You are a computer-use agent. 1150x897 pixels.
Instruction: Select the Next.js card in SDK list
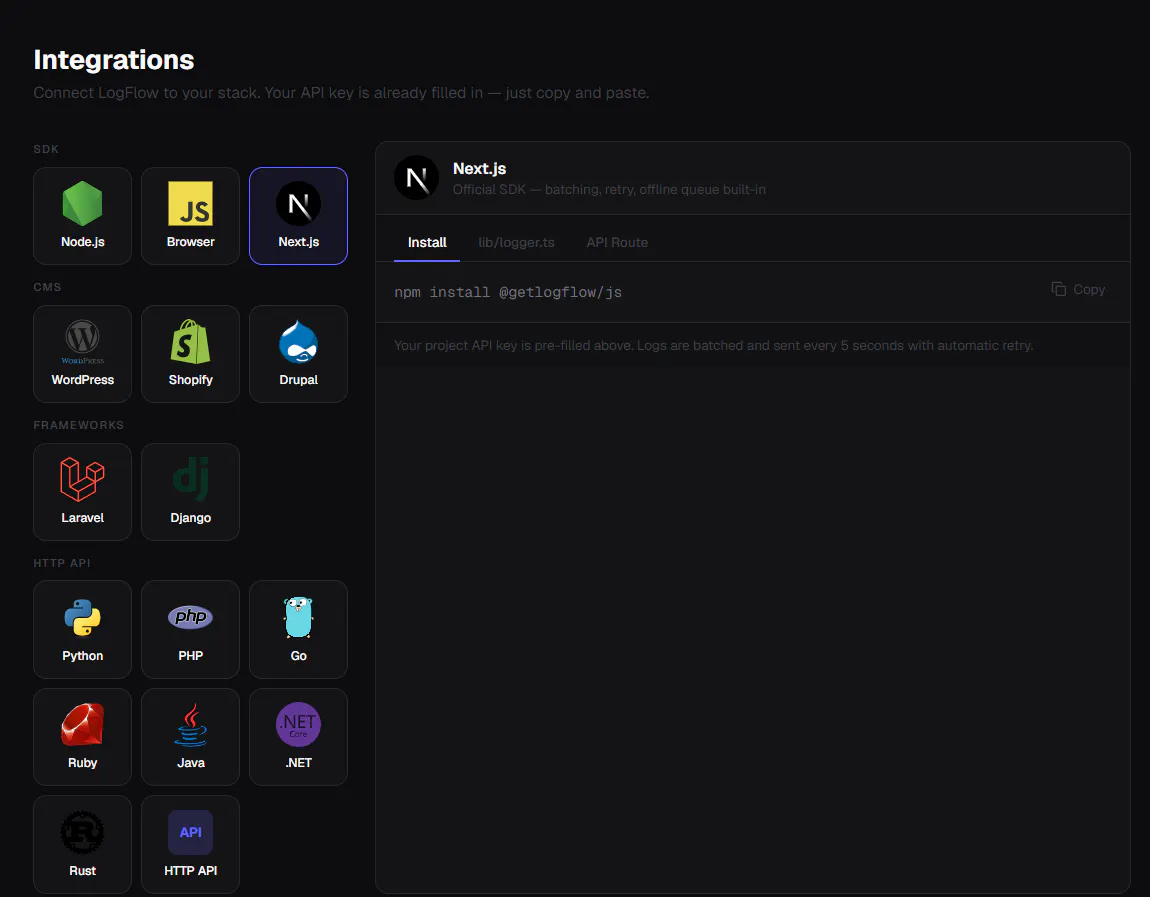[x=299, y=216]
